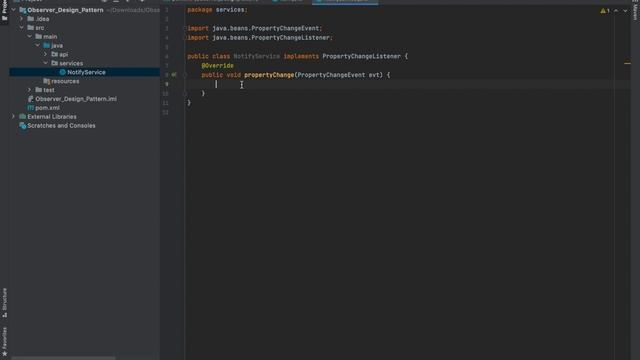Expand the api package arrow
Image resolution: width=640 pixels, height=360 pixels.
46,54
